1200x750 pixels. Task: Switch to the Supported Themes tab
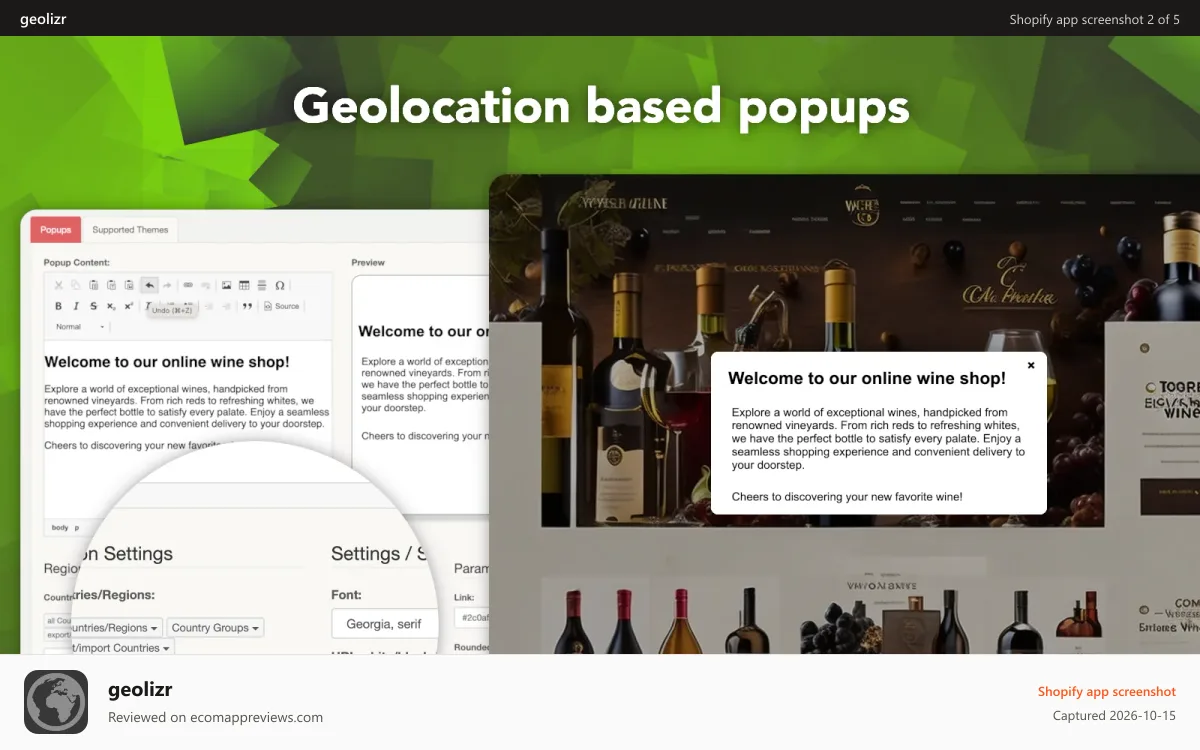coord(130,230)
